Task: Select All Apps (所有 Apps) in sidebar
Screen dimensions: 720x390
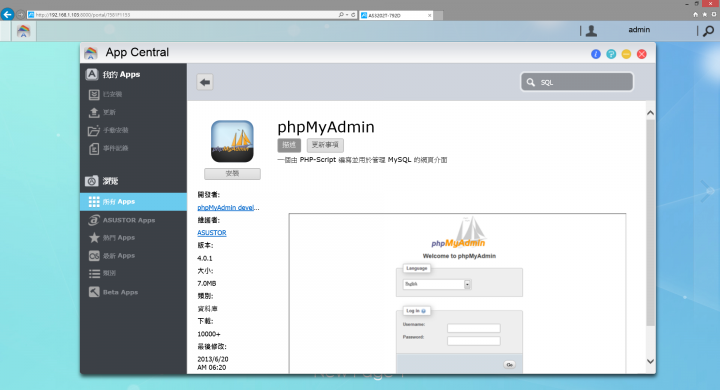Action: (x=133, y=202)
